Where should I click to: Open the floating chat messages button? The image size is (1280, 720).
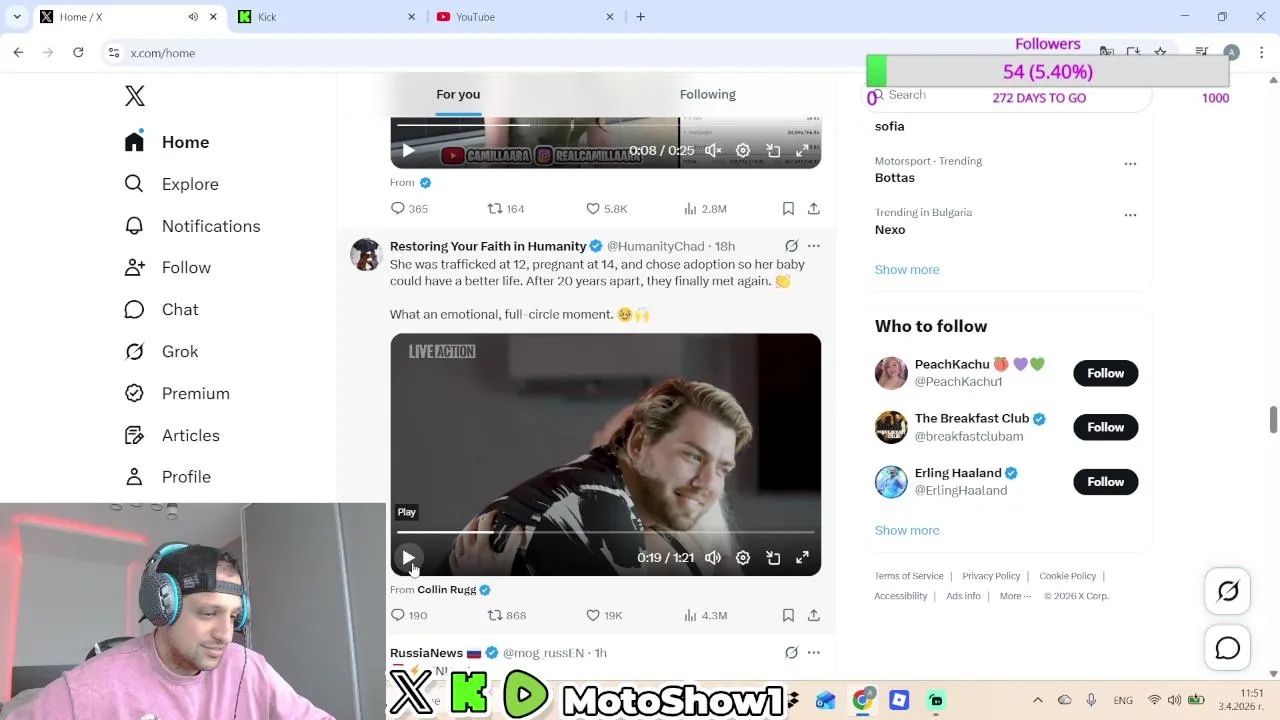[1228, 649]
